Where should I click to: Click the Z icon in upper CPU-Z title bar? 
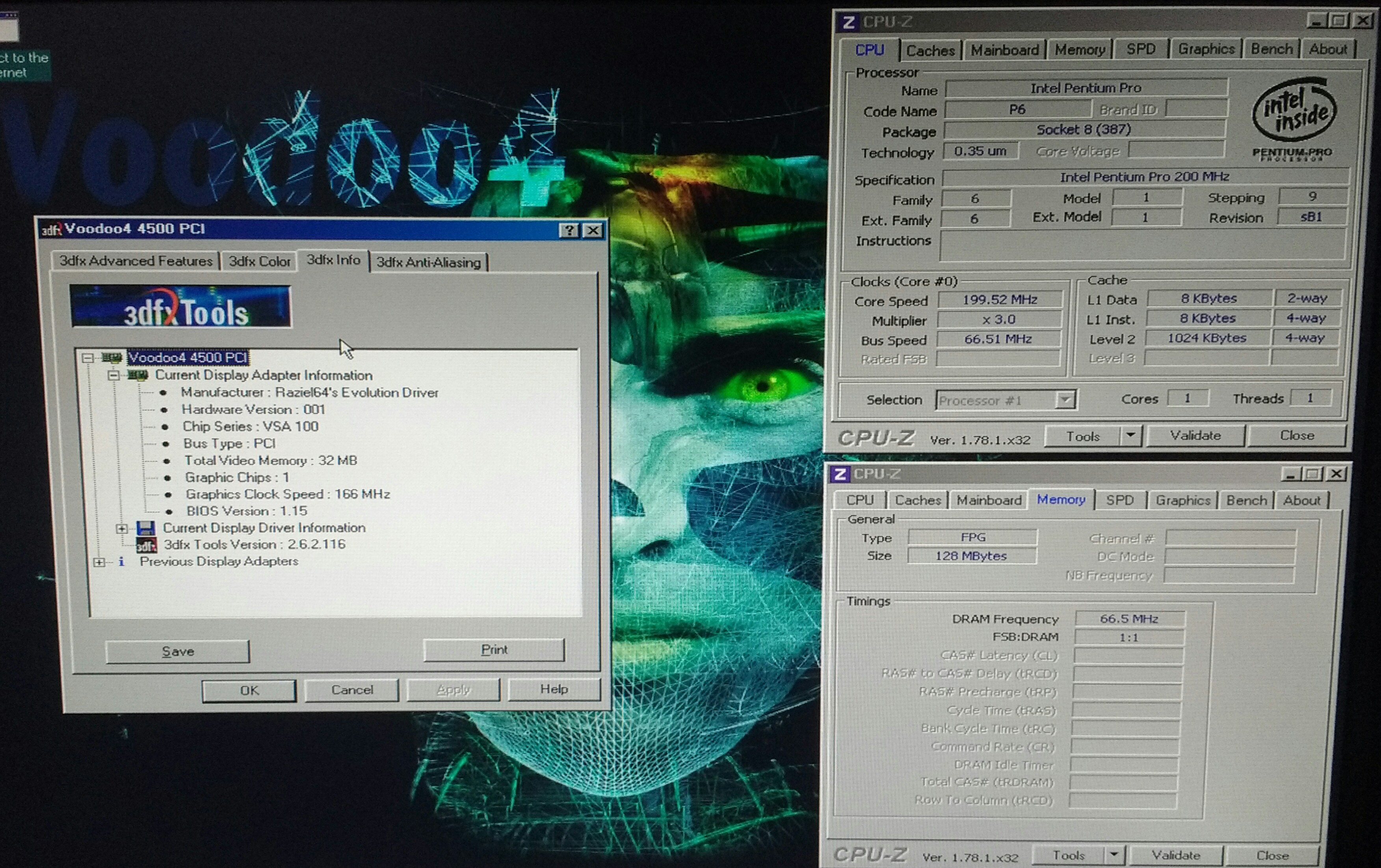848,22
